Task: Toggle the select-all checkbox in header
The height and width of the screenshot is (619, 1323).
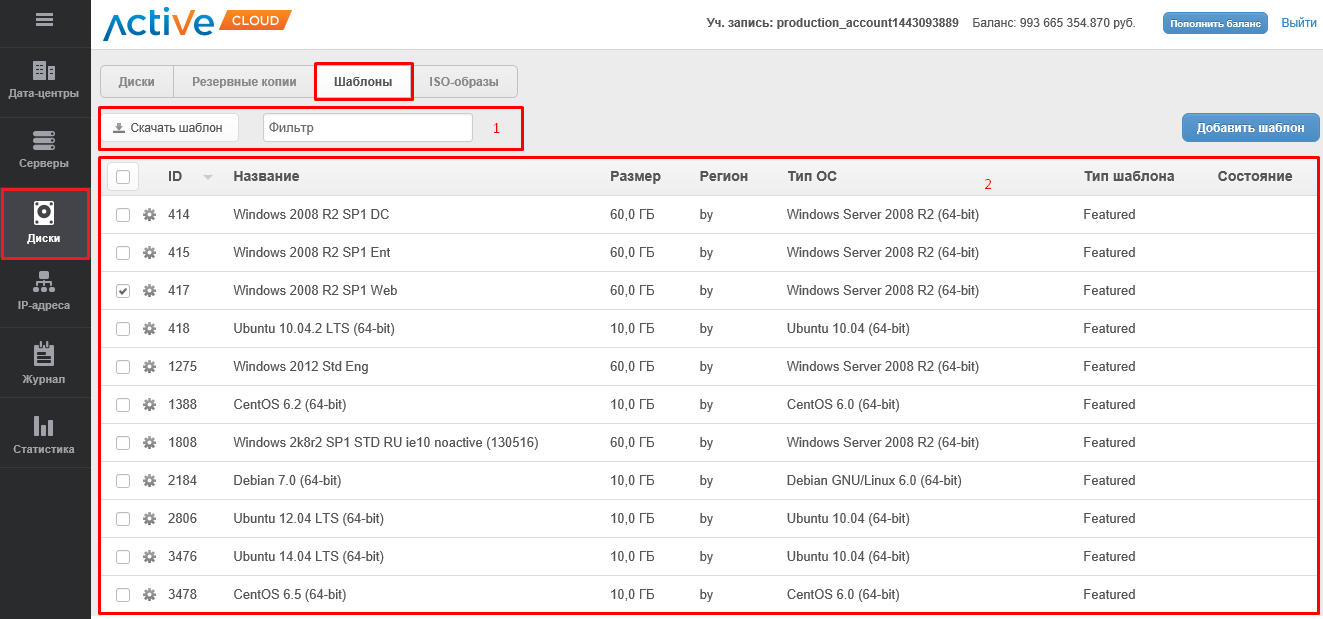Action: (123, 177)
